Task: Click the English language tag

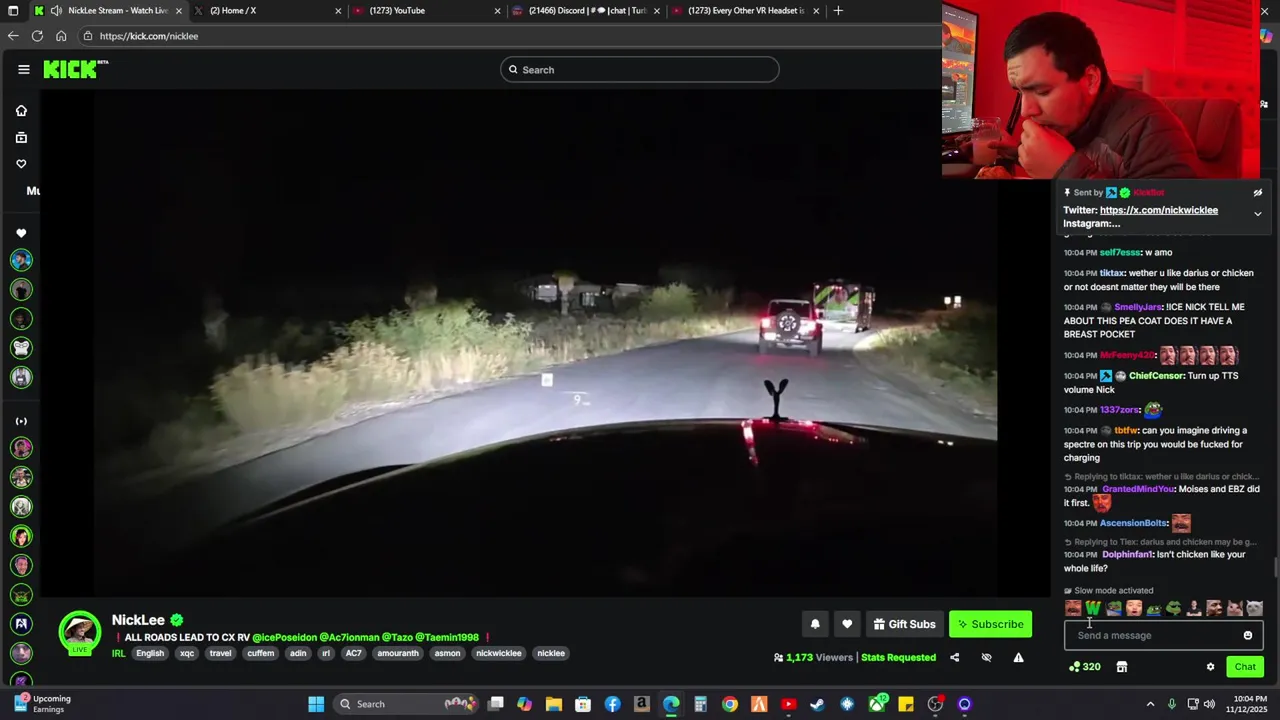Action: pos(150,653)
